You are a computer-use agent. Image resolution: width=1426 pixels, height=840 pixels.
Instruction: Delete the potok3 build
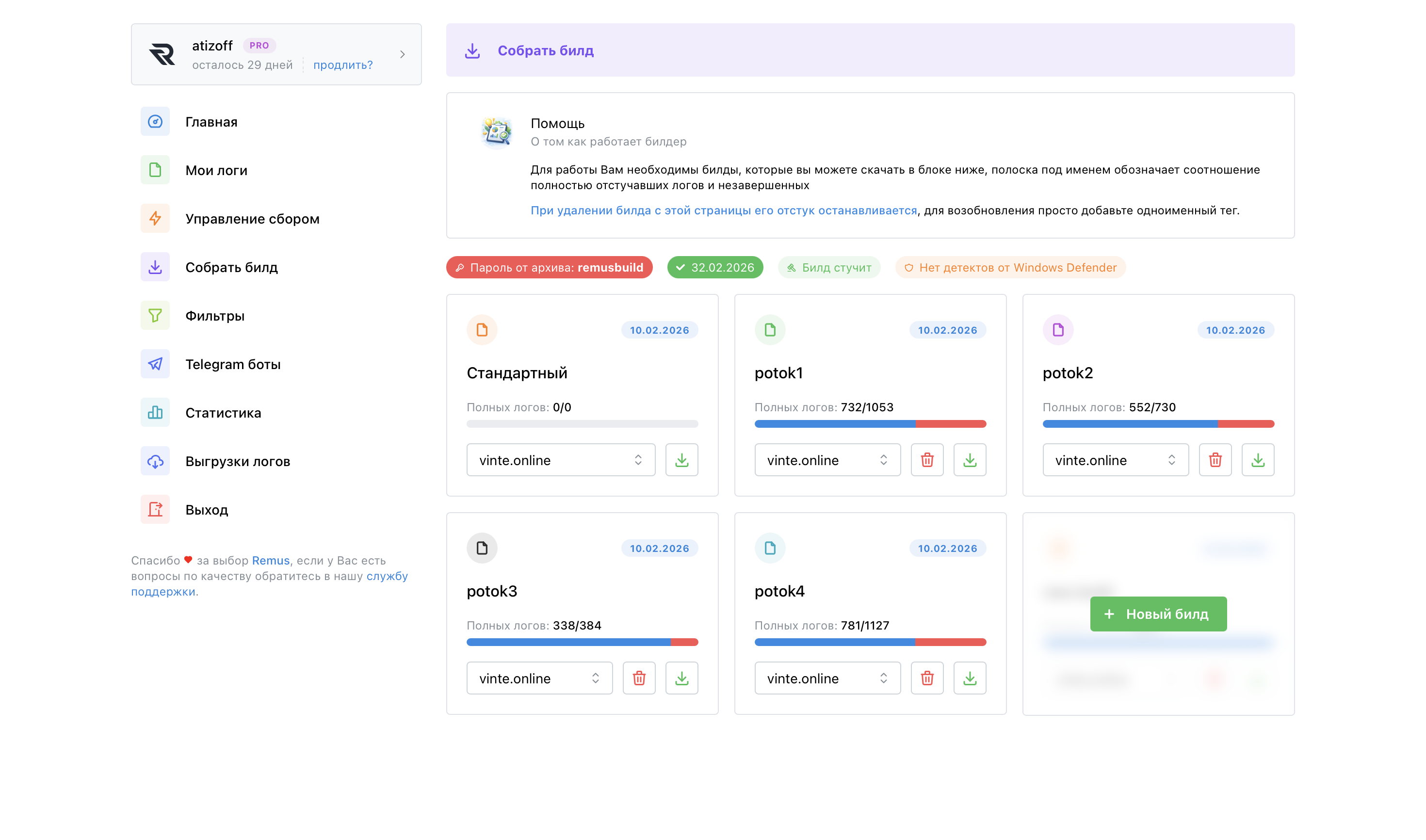tap(639, 678)
